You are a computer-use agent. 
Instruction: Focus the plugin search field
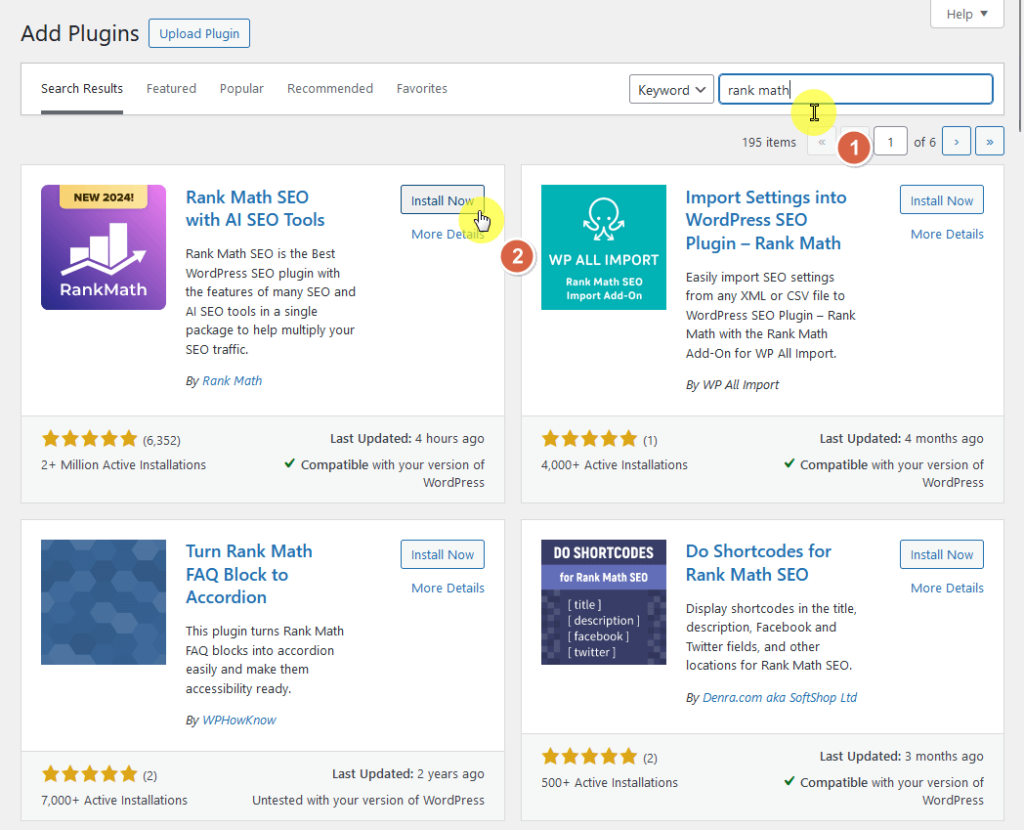click(x=856, y=89)
